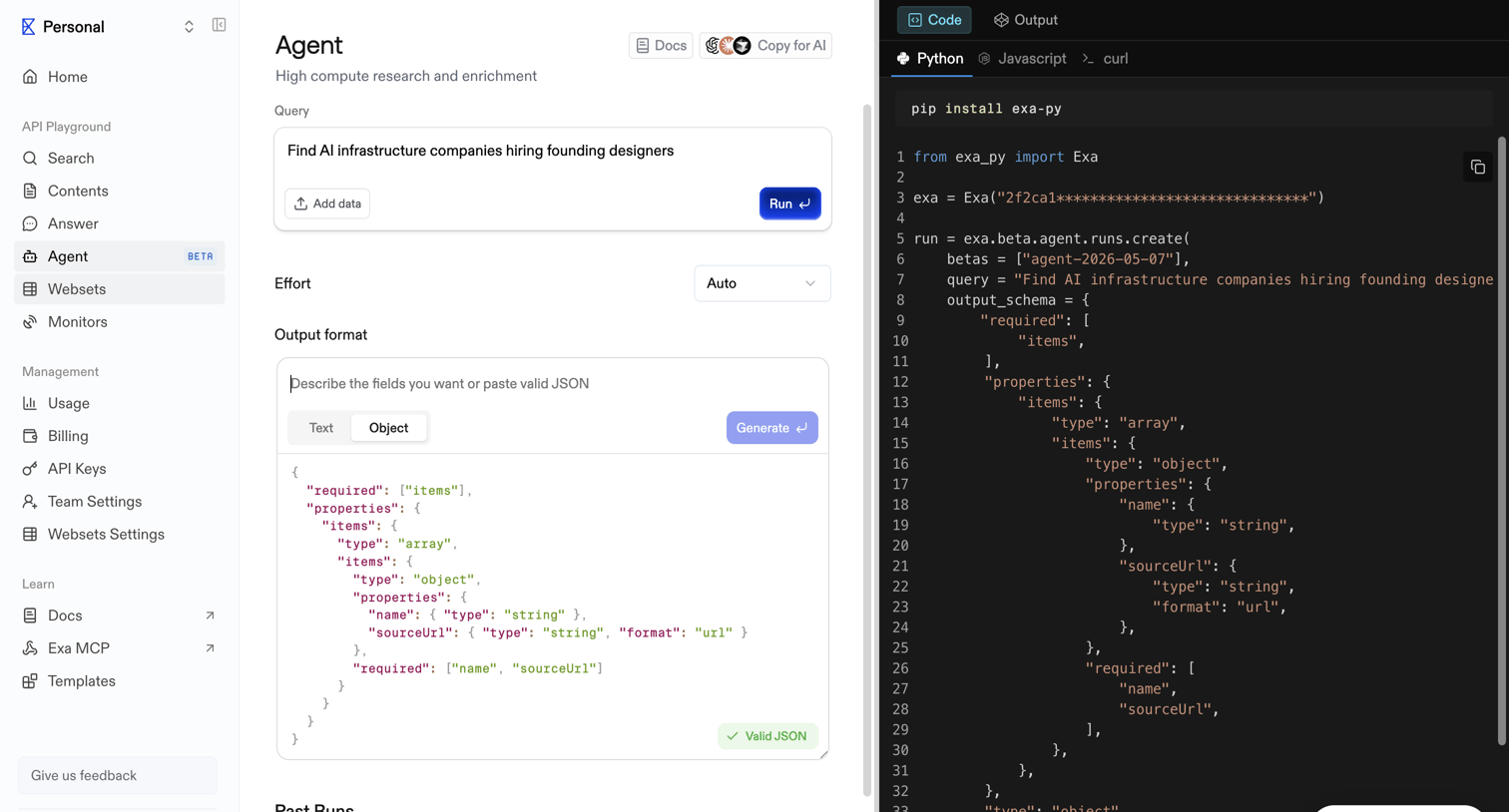Click the masked API key string line
1509x812 pixels.
[x=1119, y=199]
